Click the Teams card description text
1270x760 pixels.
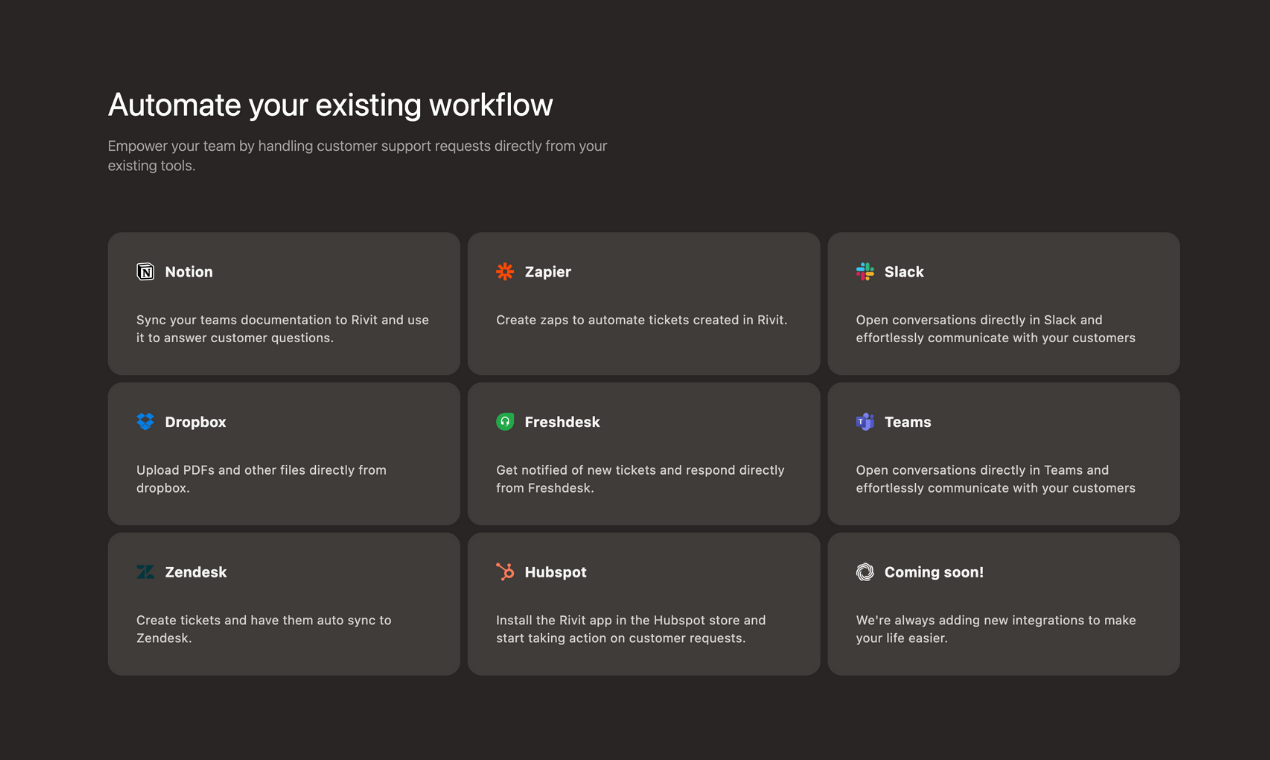[x=995, y=479]
